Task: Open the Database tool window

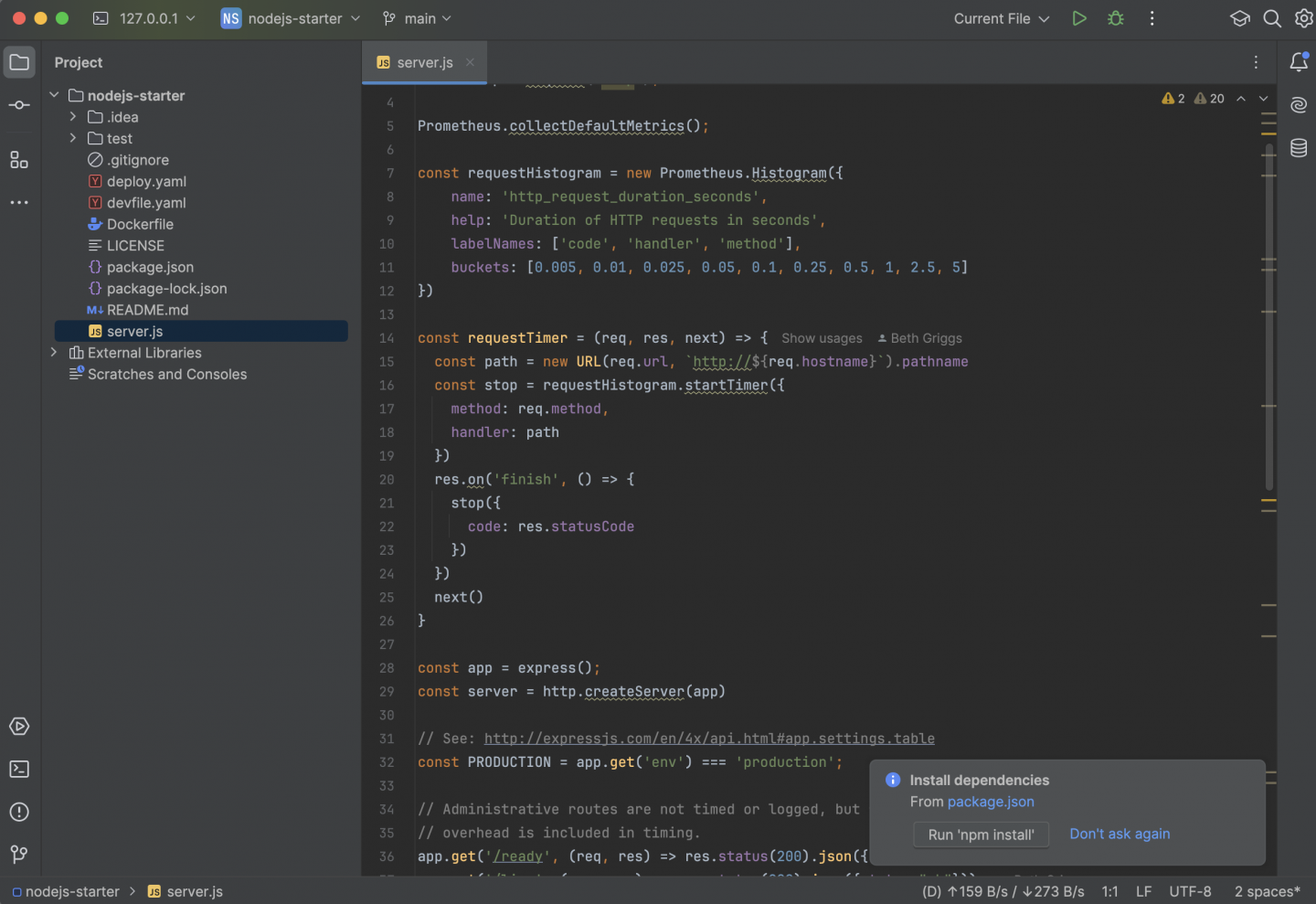Action: (x=1299, y=148)
